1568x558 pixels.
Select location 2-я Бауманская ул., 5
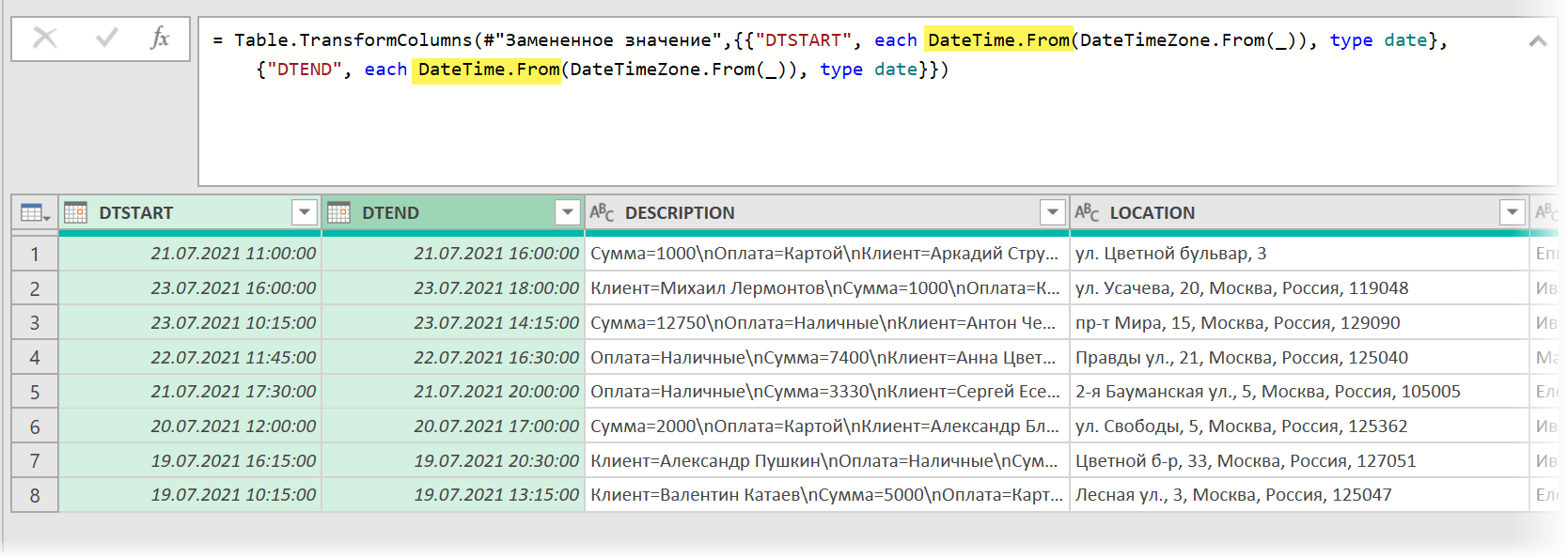point(1299,392)
